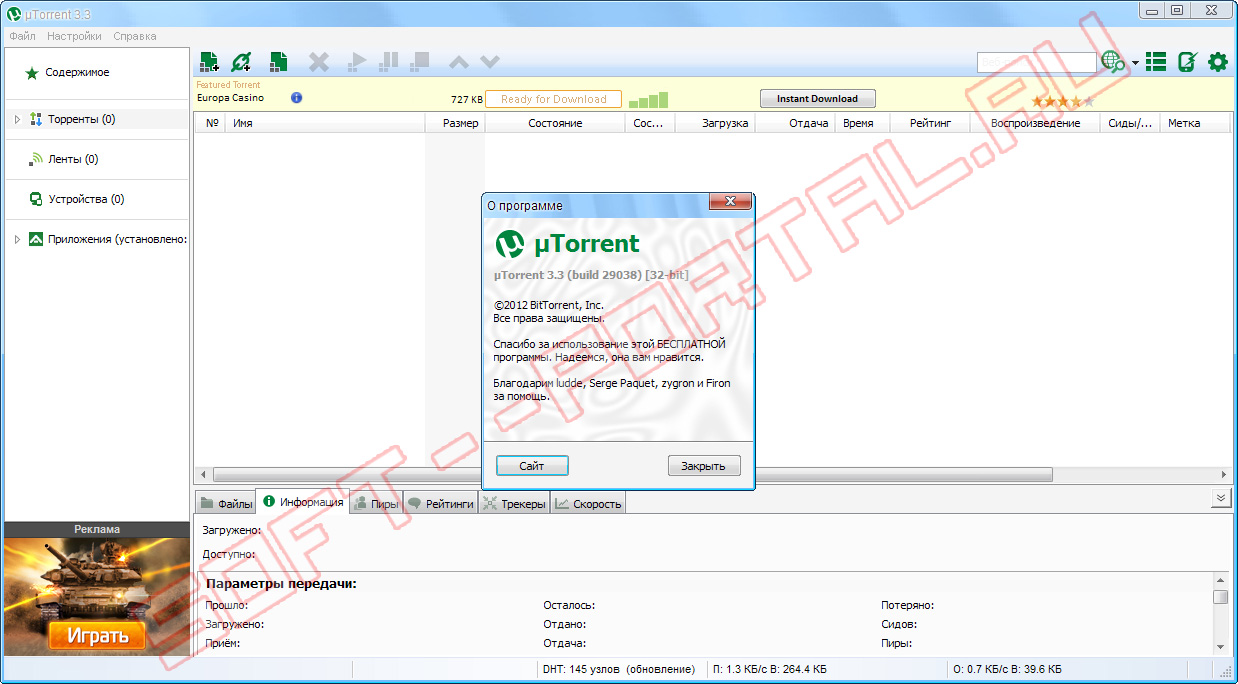The image size is (1238, 684).
Task: Click the Add Torrent toolbar icon
Action: click(209, 62)
